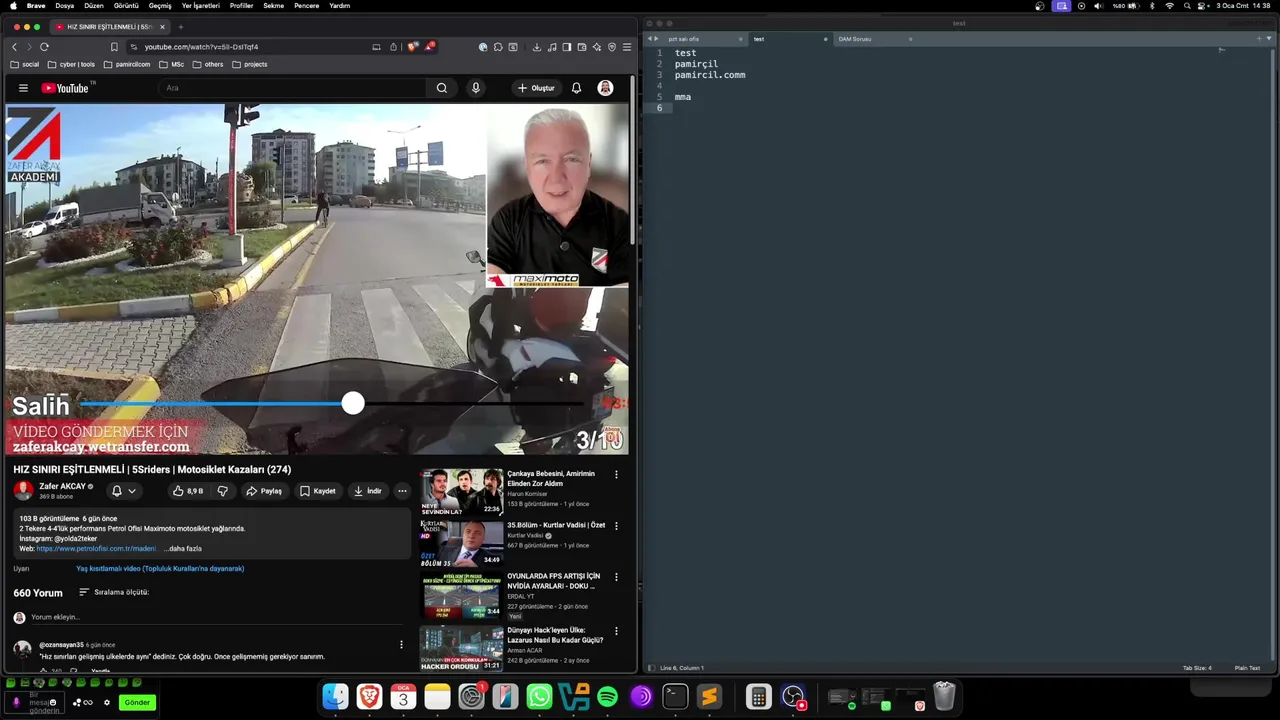Screen dimensions: 1280x720
Task: Open 'Yaş kısıtlamalı video' guidelines link
Action: click(160, 568)
